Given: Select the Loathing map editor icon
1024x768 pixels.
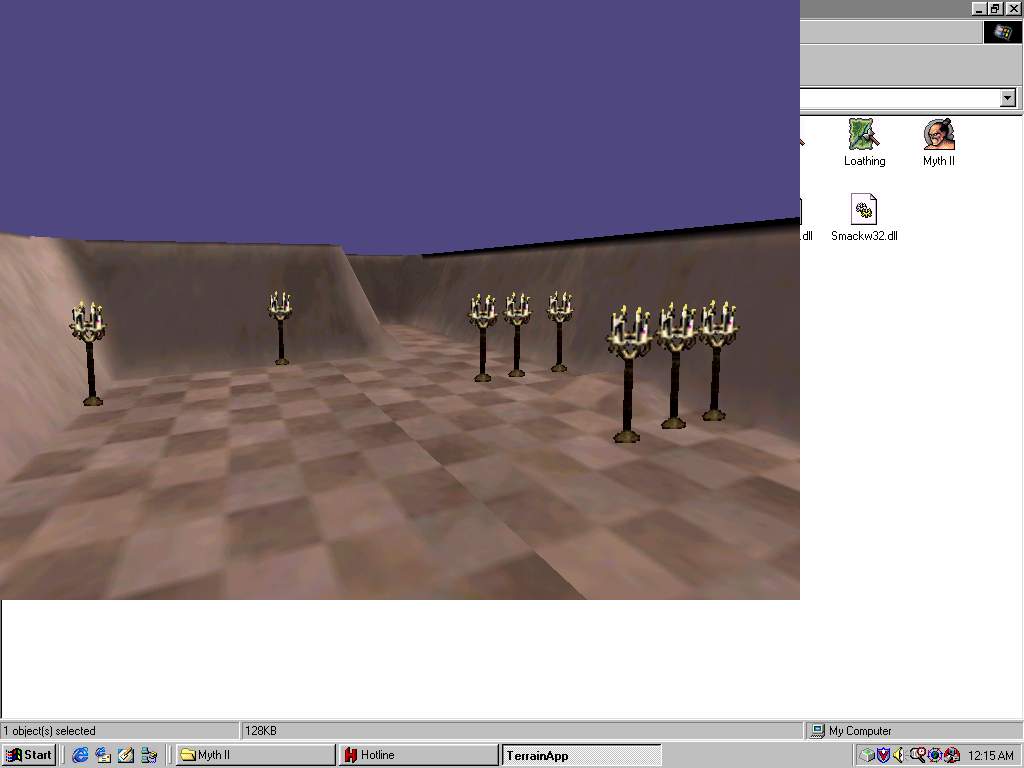Looking at the screenshot, I should (x=864, y=135).
